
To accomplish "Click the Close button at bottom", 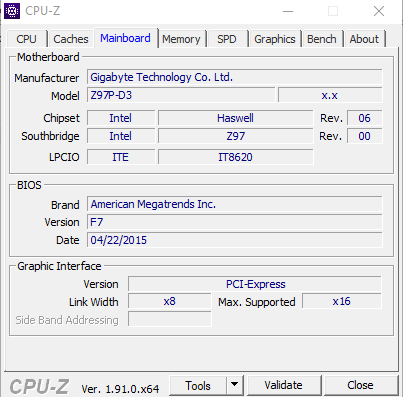I will 361,385.
